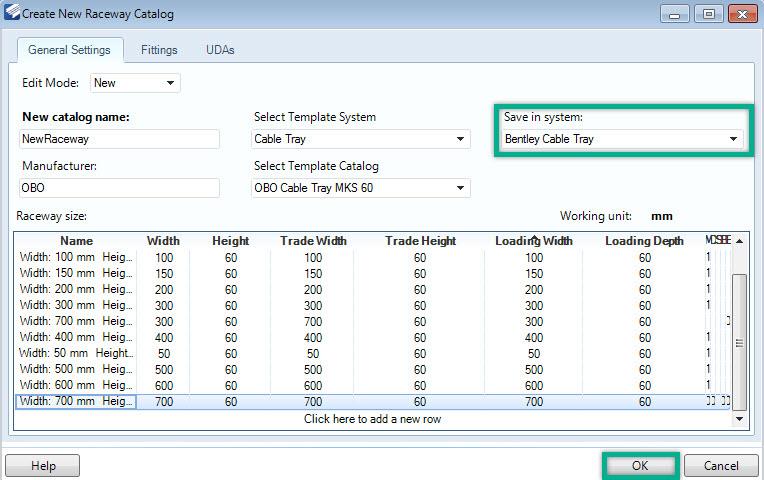Click the OK button
This screenshot has height=480, width=764.
pos(640,466)
